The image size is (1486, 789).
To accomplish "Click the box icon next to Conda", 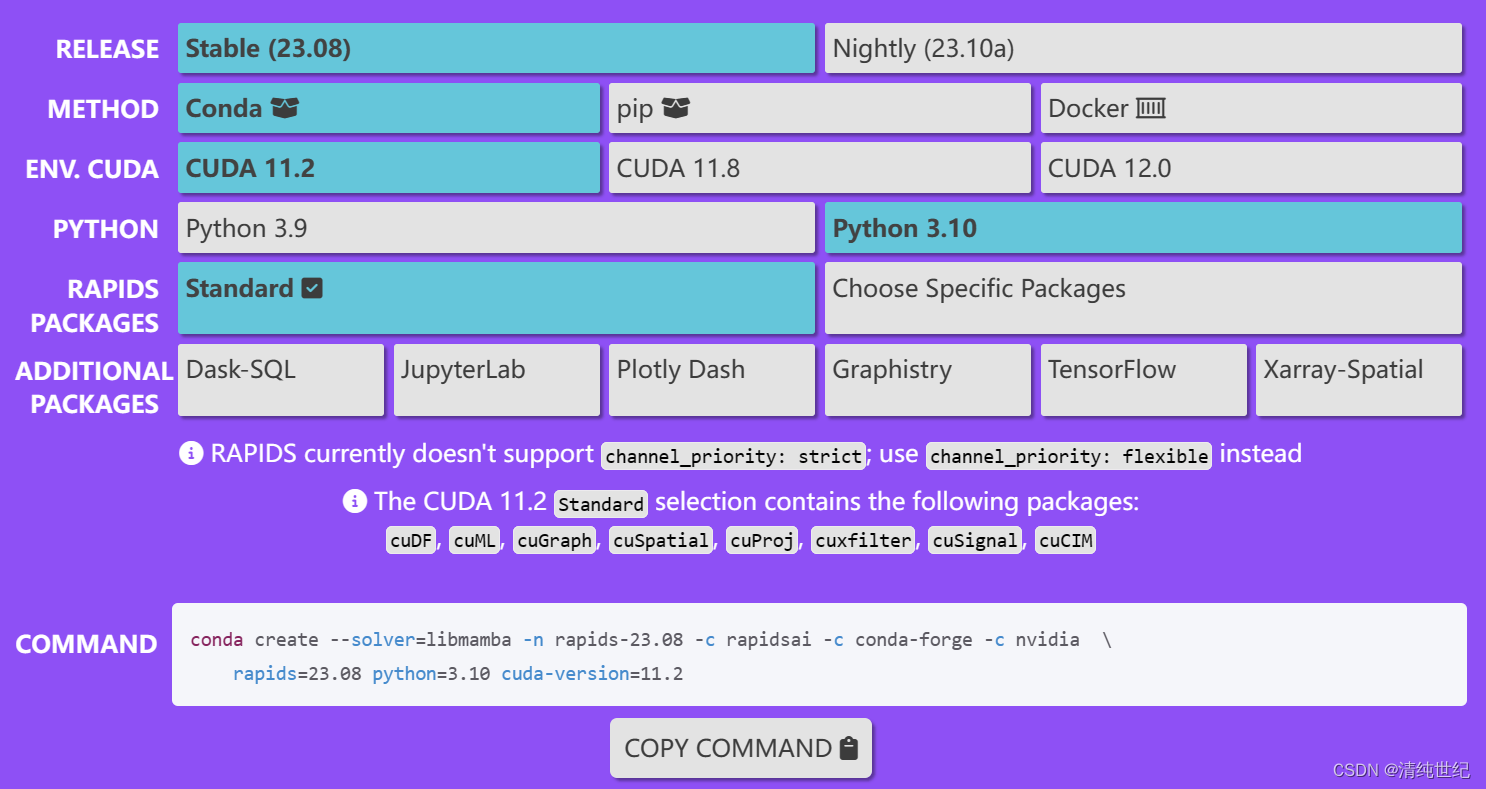I will (x=285, y=108).
